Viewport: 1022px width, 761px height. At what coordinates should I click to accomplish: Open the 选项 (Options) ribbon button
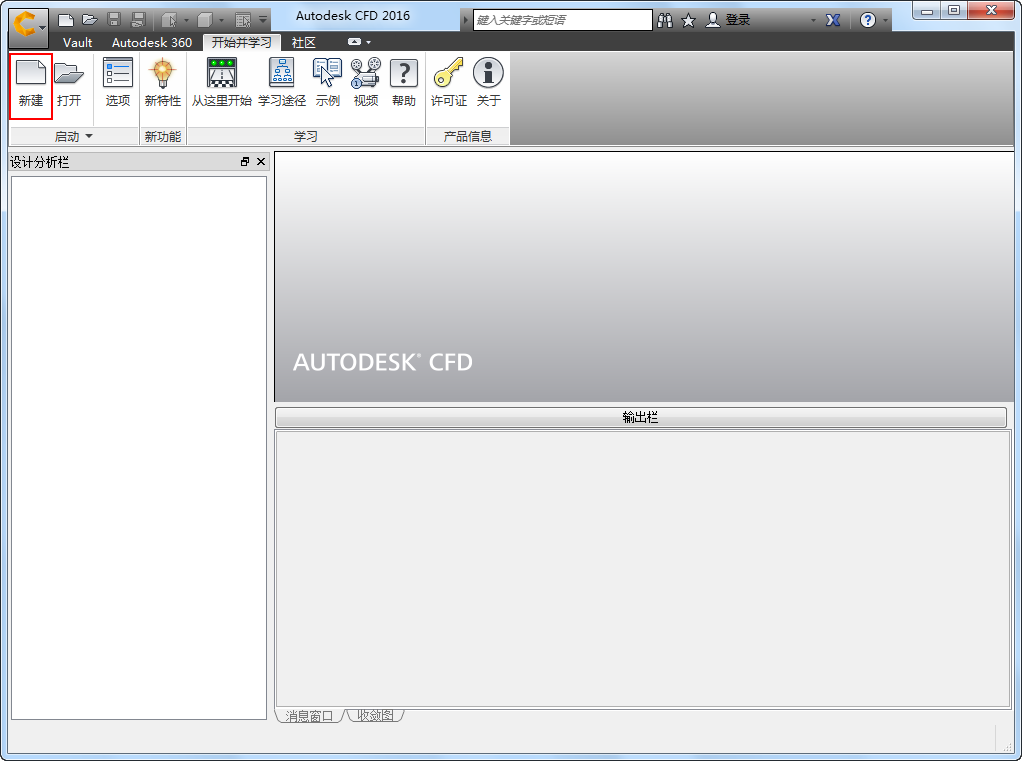[118, 84]
